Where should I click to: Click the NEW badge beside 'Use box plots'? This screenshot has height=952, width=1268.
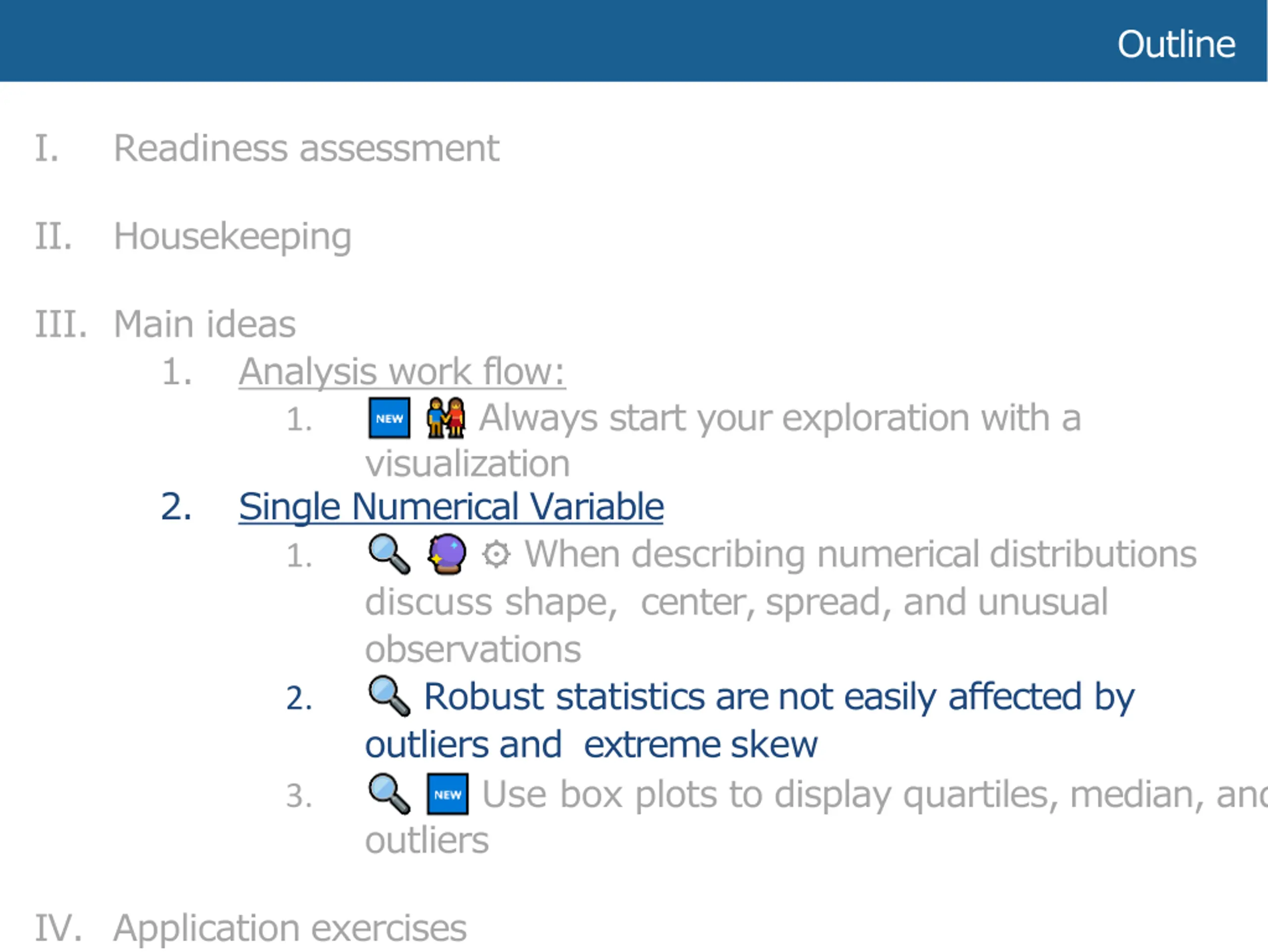(x=448, y=794)
